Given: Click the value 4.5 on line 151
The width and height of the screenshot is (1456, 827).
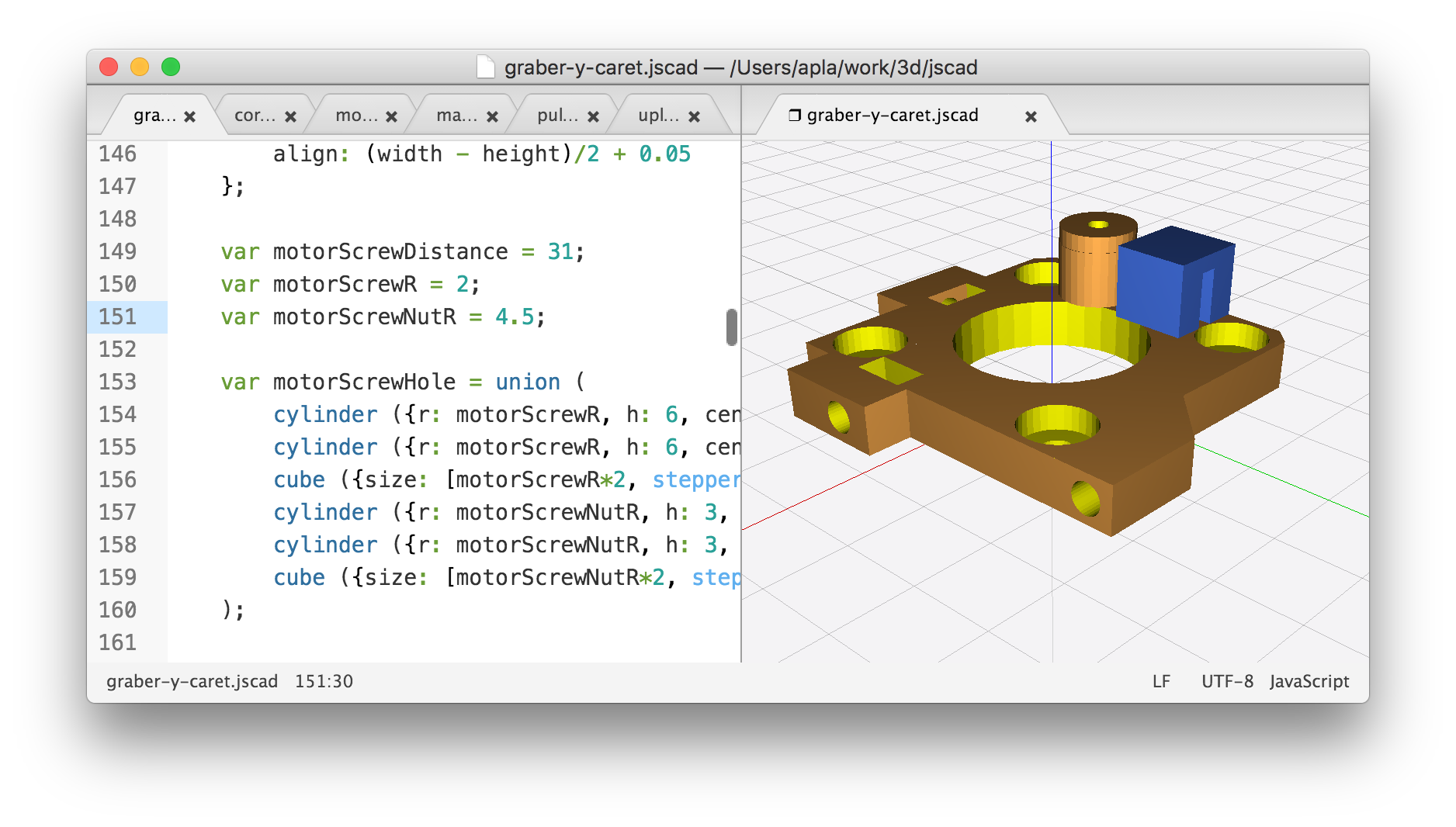Looking at the screenshot, I should tap(515, 317).
